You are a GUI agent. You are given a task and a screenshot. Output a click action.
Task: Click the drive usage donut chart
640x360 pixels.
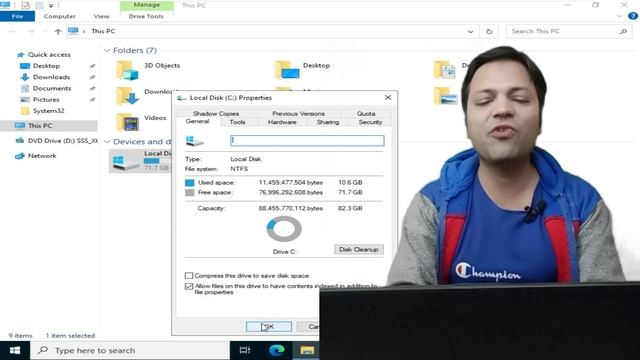pyautogui.click(x=284, y=229)
